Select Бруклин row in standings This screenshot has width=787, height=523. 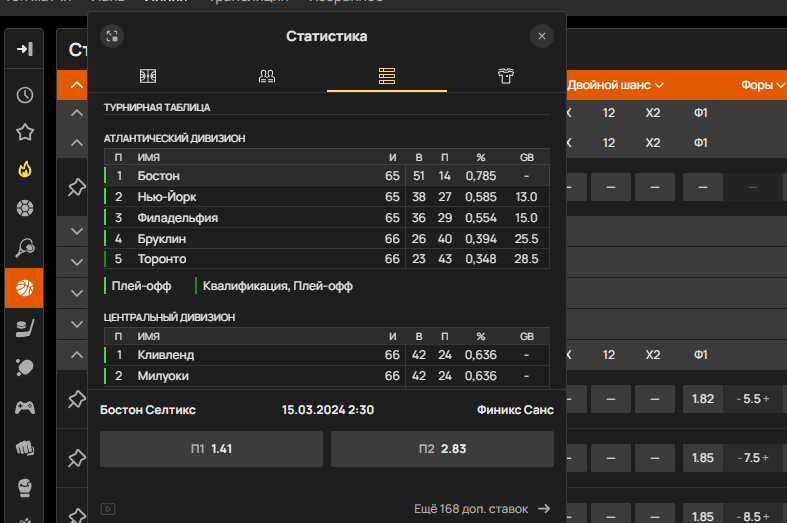(327, 238)
